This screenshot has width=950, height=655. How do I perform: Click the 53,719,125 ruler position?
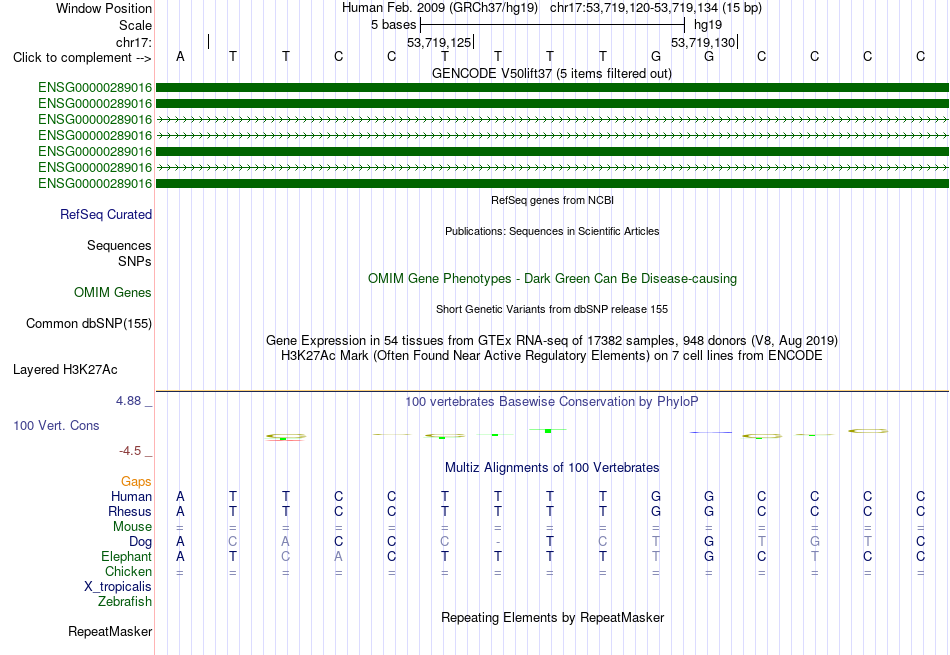439,42
